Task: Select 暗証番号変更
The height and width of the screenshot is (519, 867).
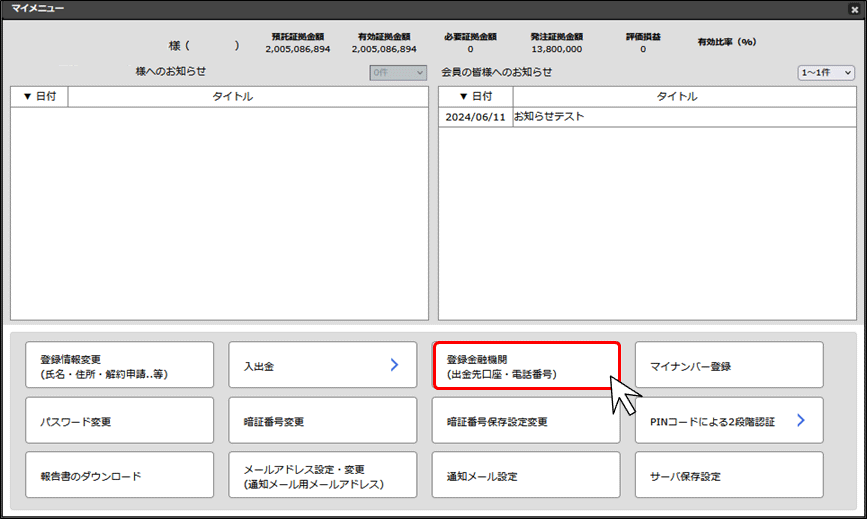Action: pos(322,421)
